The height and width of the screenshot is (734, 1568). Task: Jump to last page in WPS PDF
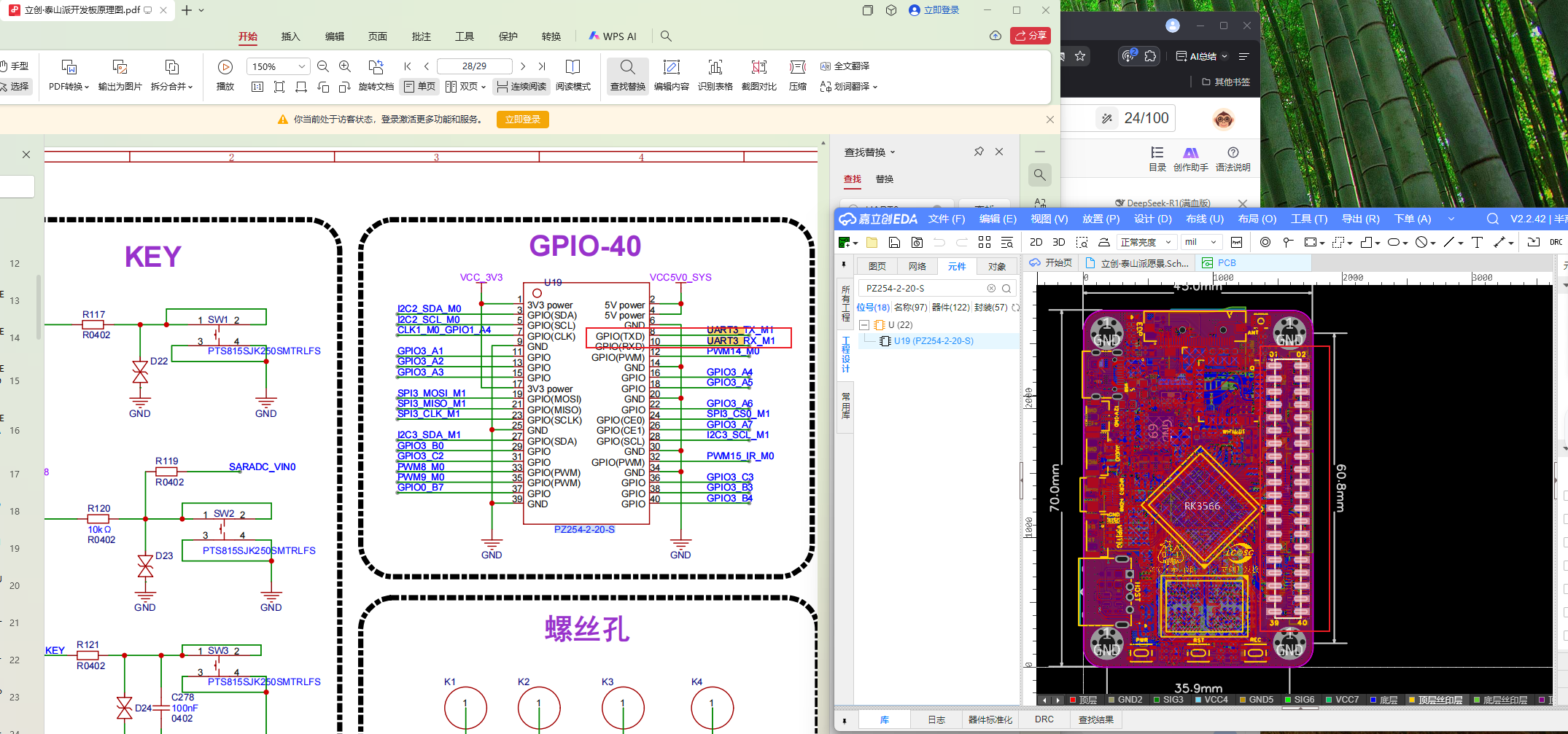click(542, 66)
